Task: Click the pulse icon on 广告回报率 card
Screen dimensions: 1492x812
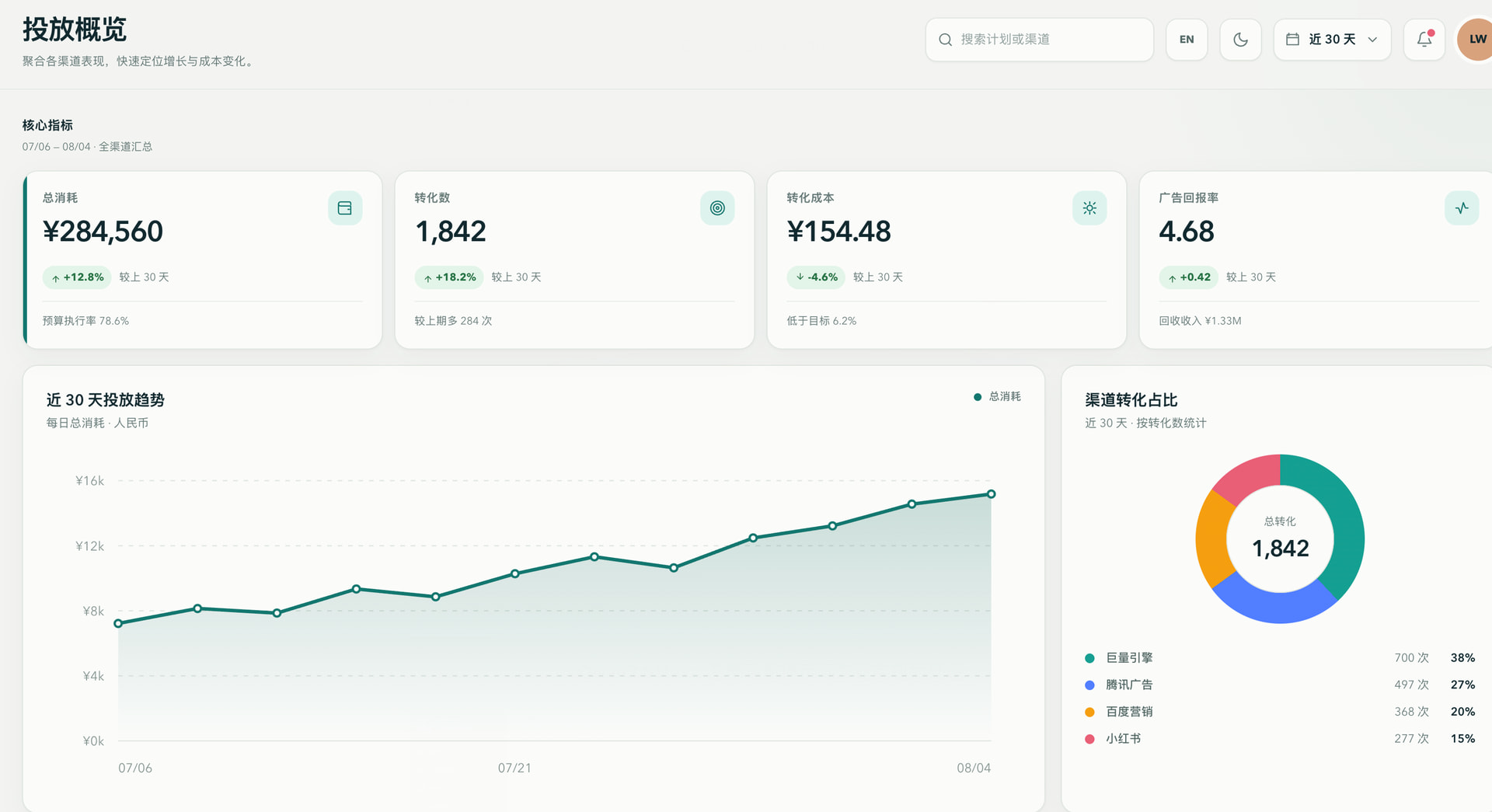Action: (x=1462, y=208)
